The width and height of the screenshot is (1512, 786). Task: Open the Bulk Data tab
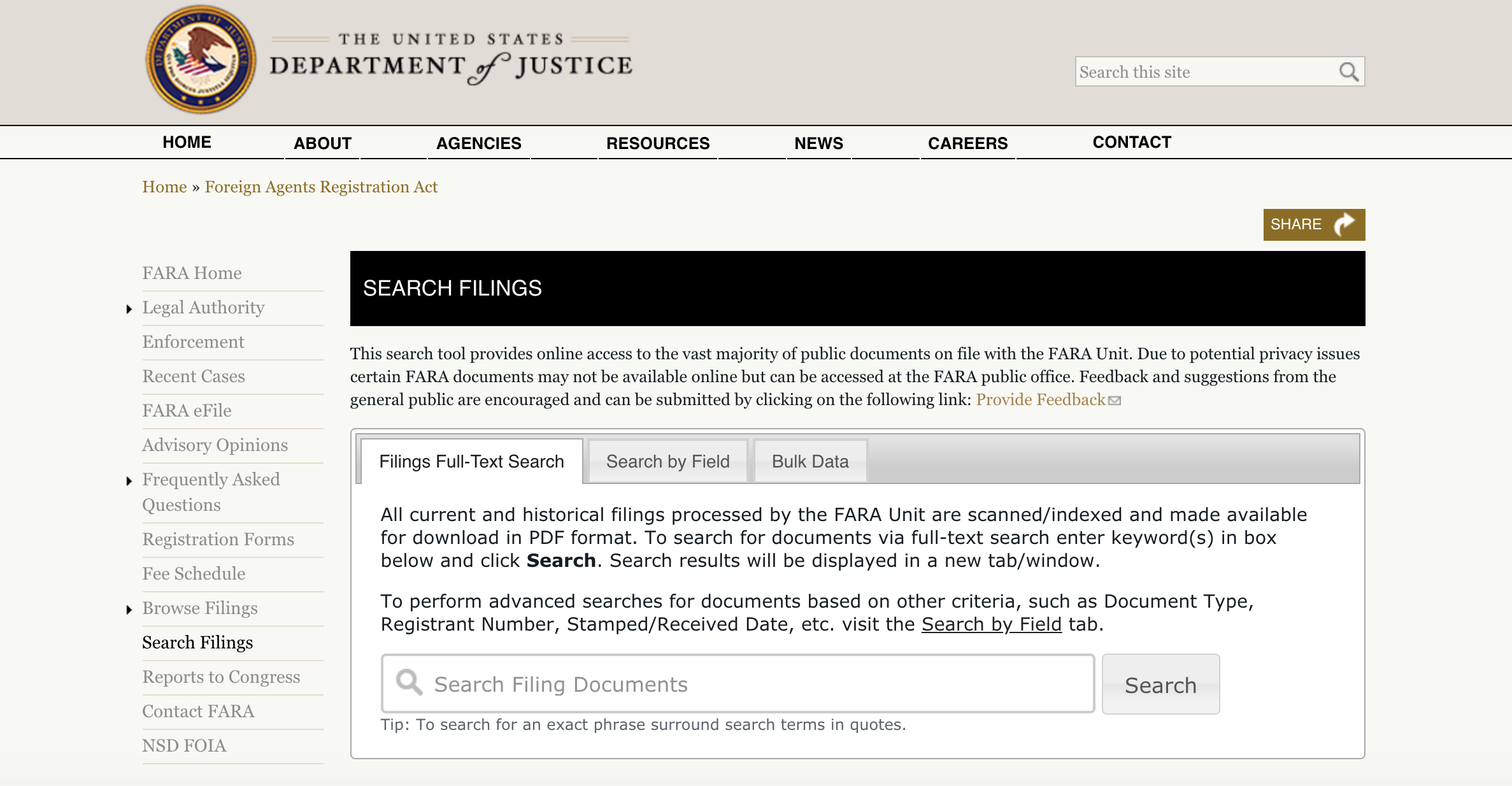click(809, 461)
